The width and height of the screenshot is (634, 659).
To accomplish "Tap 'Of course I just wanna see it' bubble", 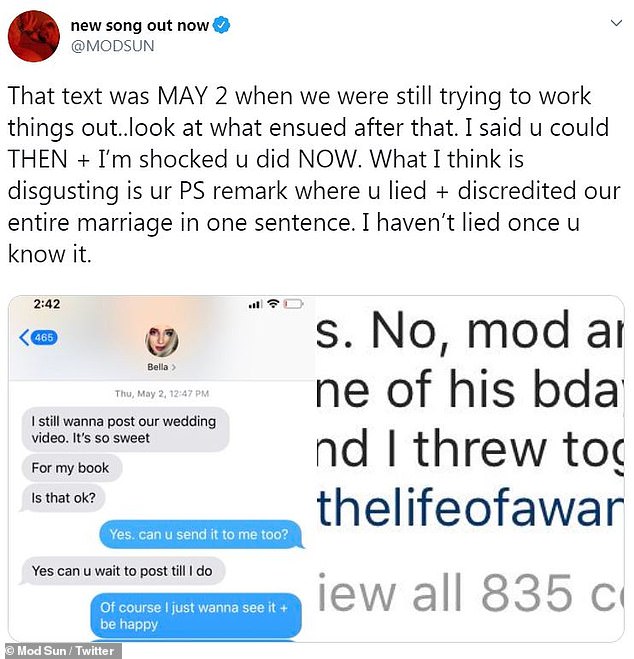I will coord(196,616).
